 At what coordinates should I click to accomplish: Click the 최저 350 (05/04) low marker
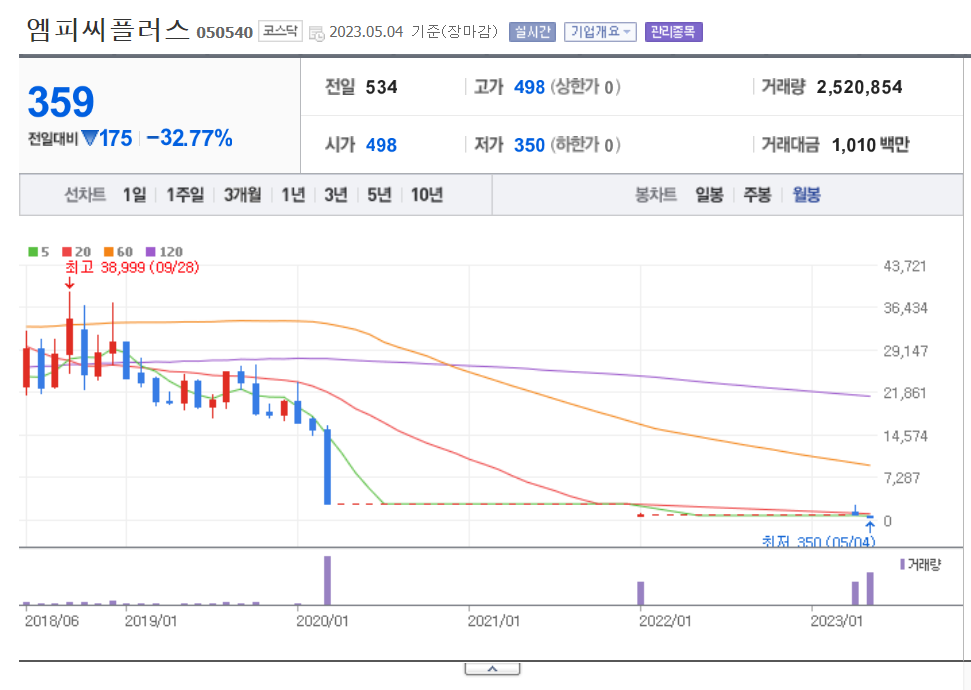(x=818, y=542)
